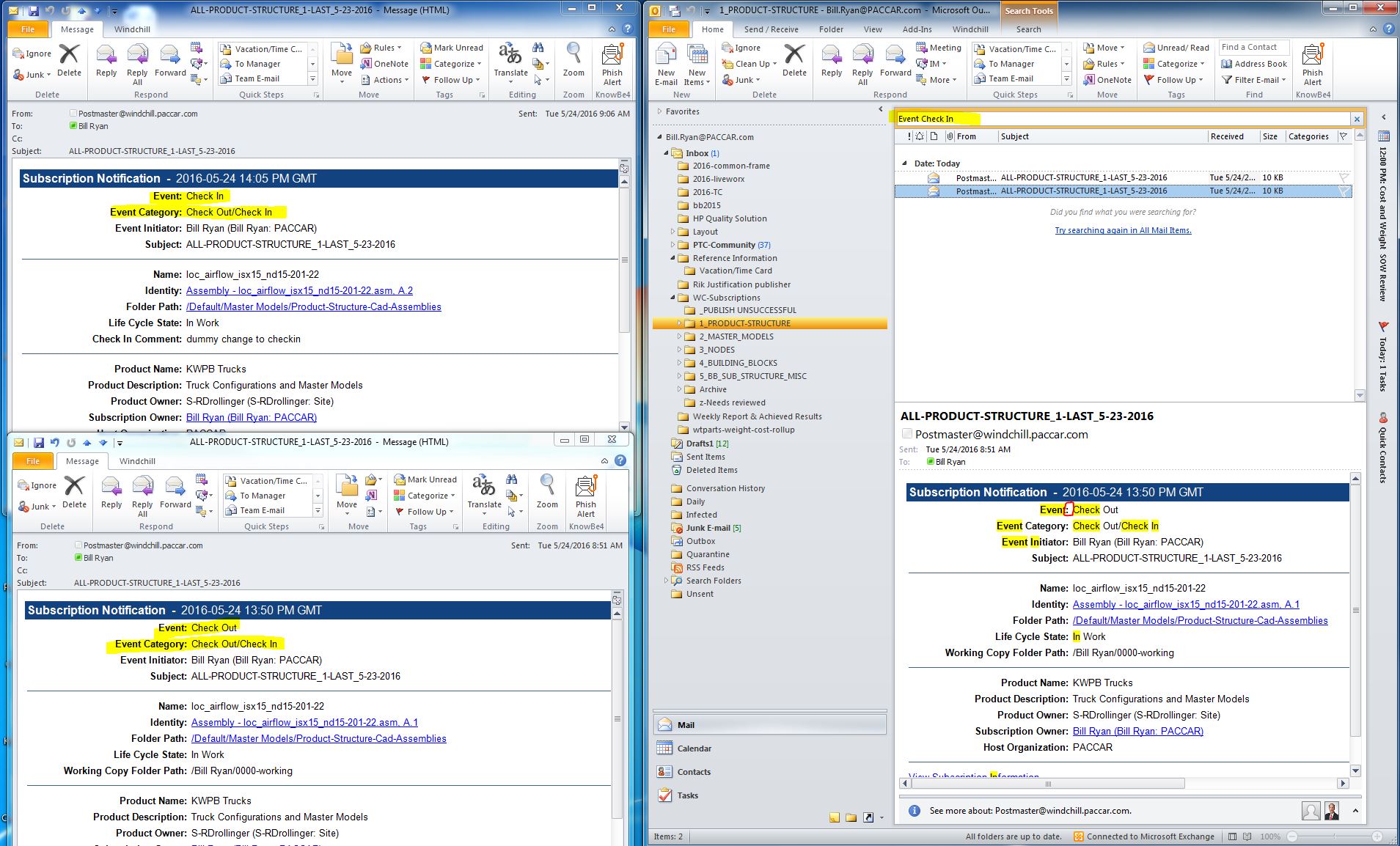The width and height of the screenshot is (1400, 846).
Task: Click Zoom in top-left message window
Action: pyautogui.click(x=573, y=60)
